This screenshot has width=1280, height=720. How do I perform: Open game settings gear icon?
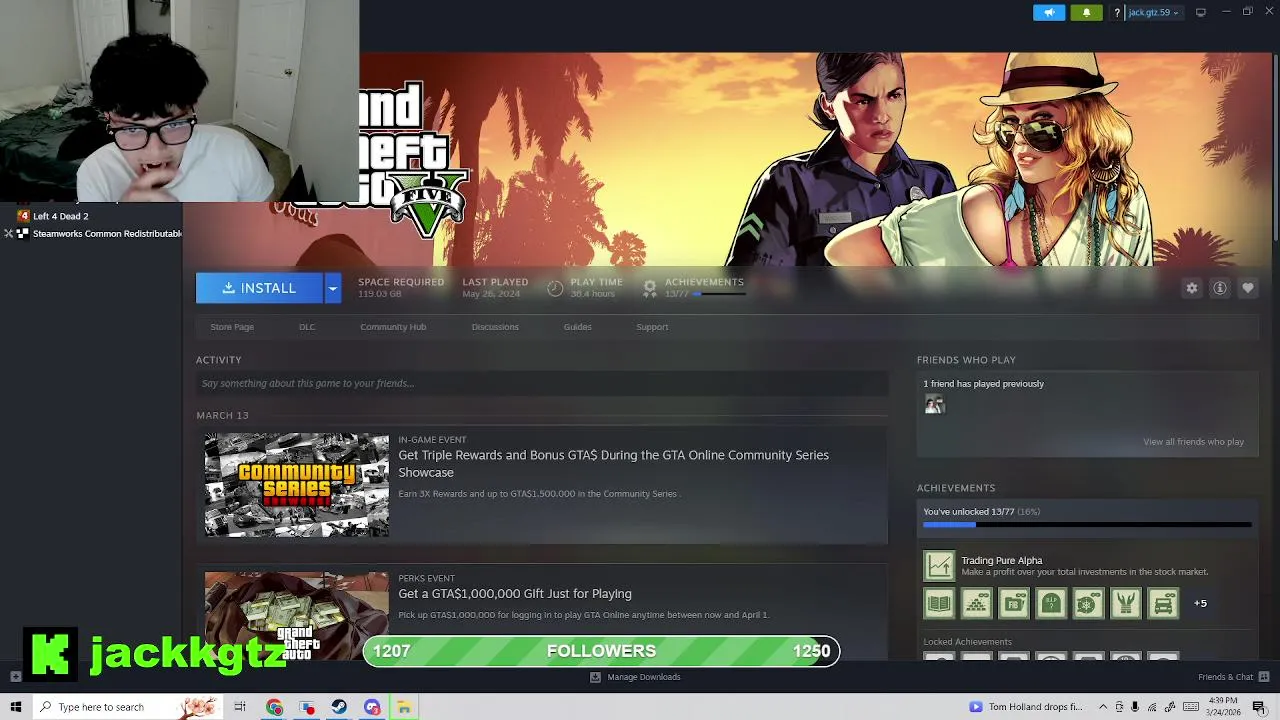1192,288
